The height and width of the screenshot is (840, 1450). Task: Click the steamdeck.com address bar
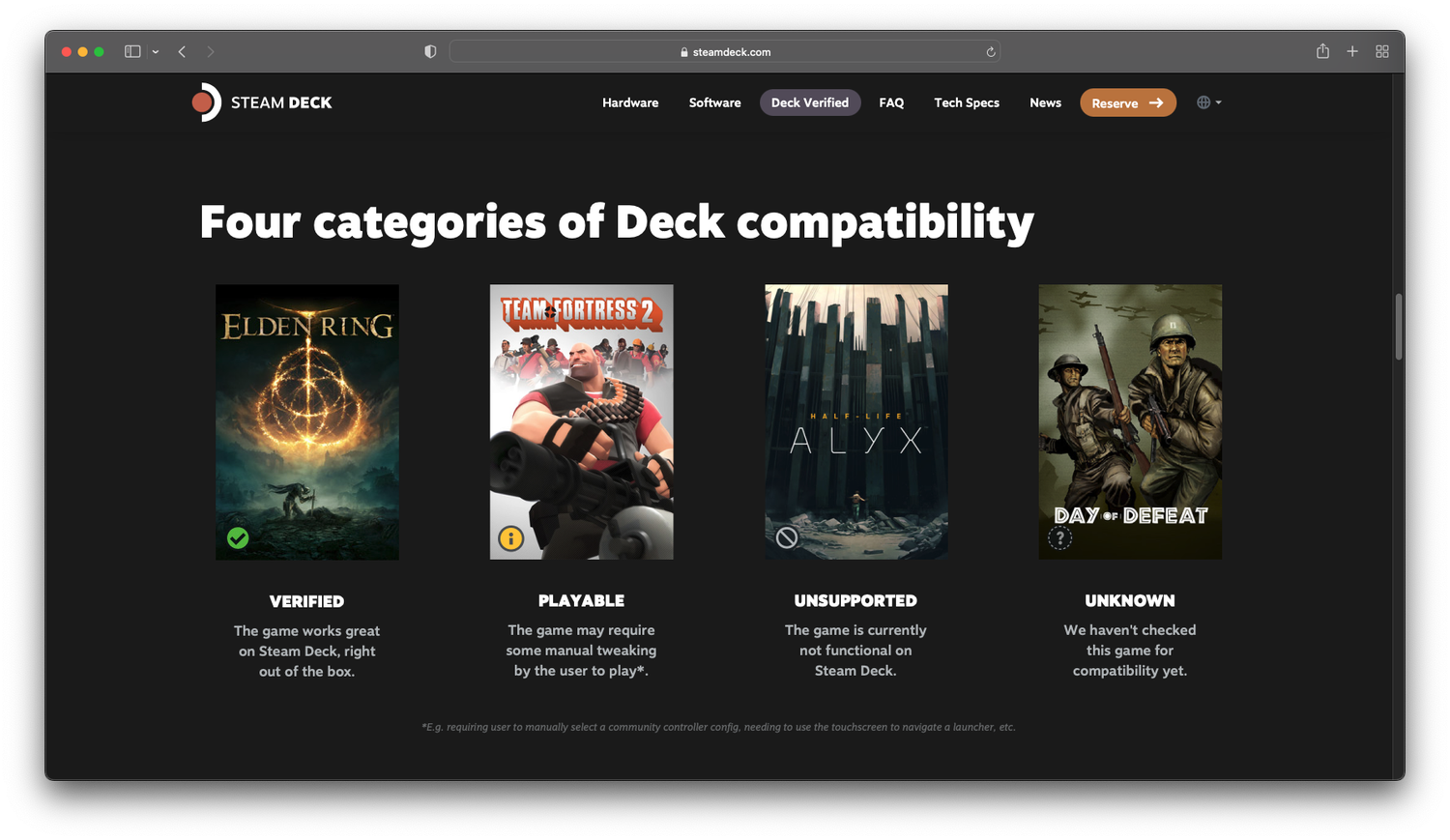coord(723,51)
